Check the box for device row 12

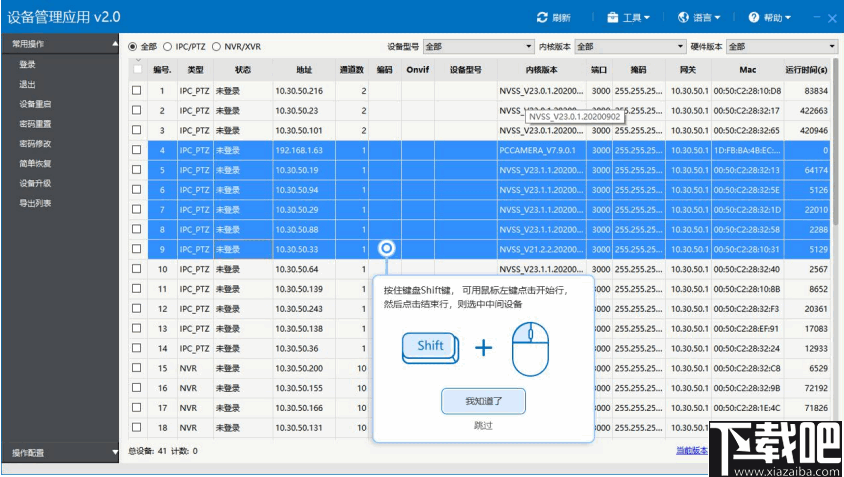(x=137, y=308)
